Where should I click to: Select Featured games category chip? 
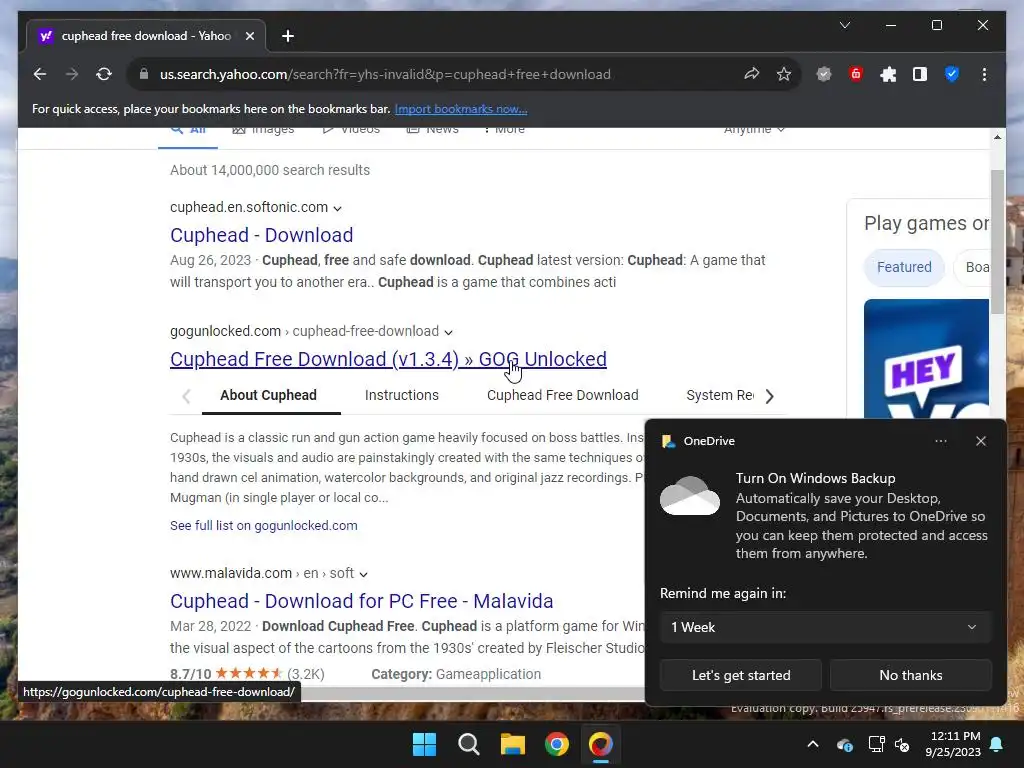[904, 267]
